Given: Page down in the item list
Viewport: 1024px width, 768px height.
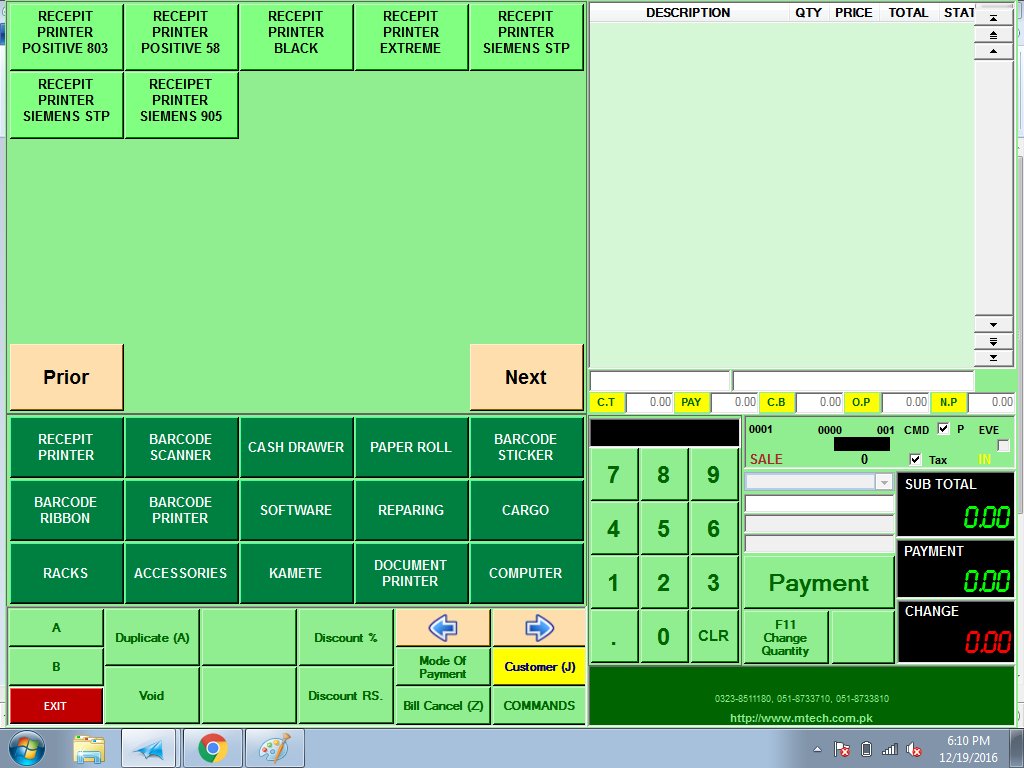Looking at the screenshot, I should (x=993, y=341).
